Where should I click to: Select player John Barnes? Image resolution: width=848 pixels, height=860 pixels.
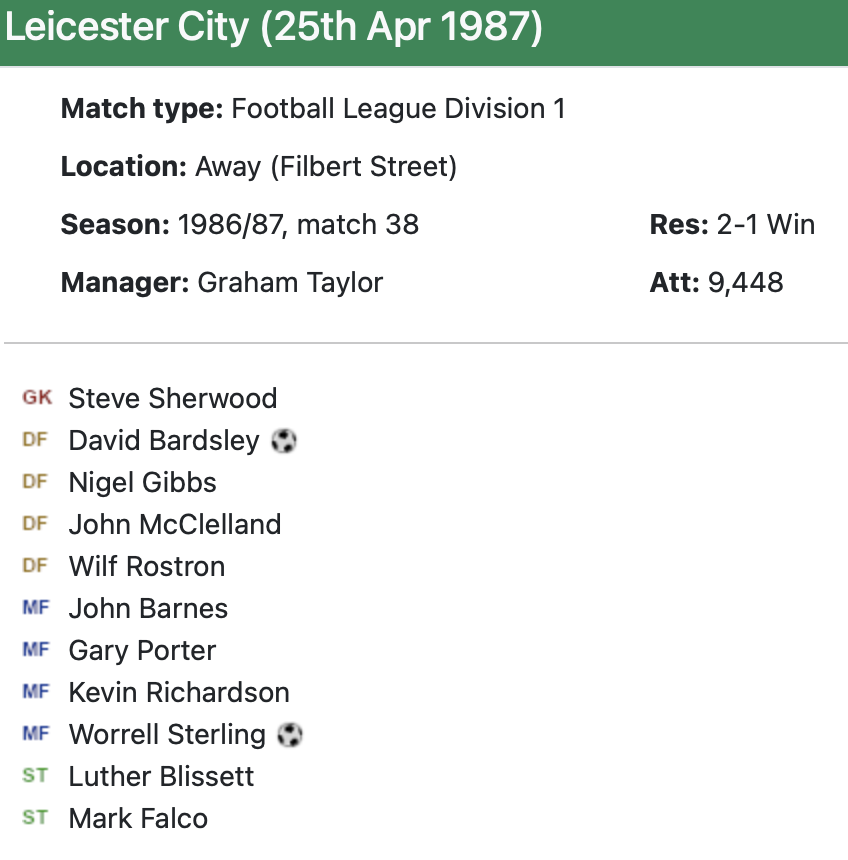point(148,608)
